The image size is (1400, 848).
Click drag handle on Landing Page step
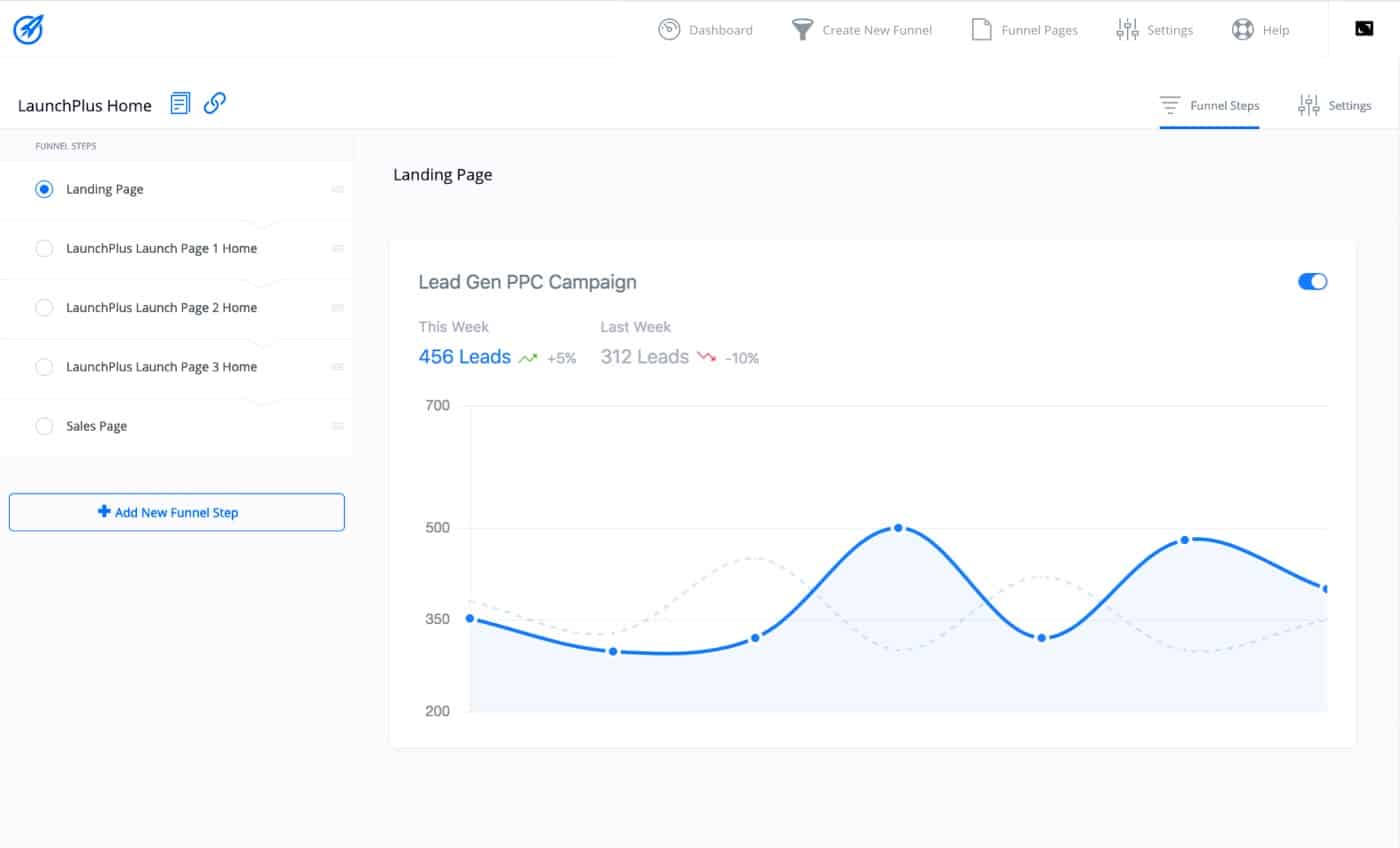337,189
